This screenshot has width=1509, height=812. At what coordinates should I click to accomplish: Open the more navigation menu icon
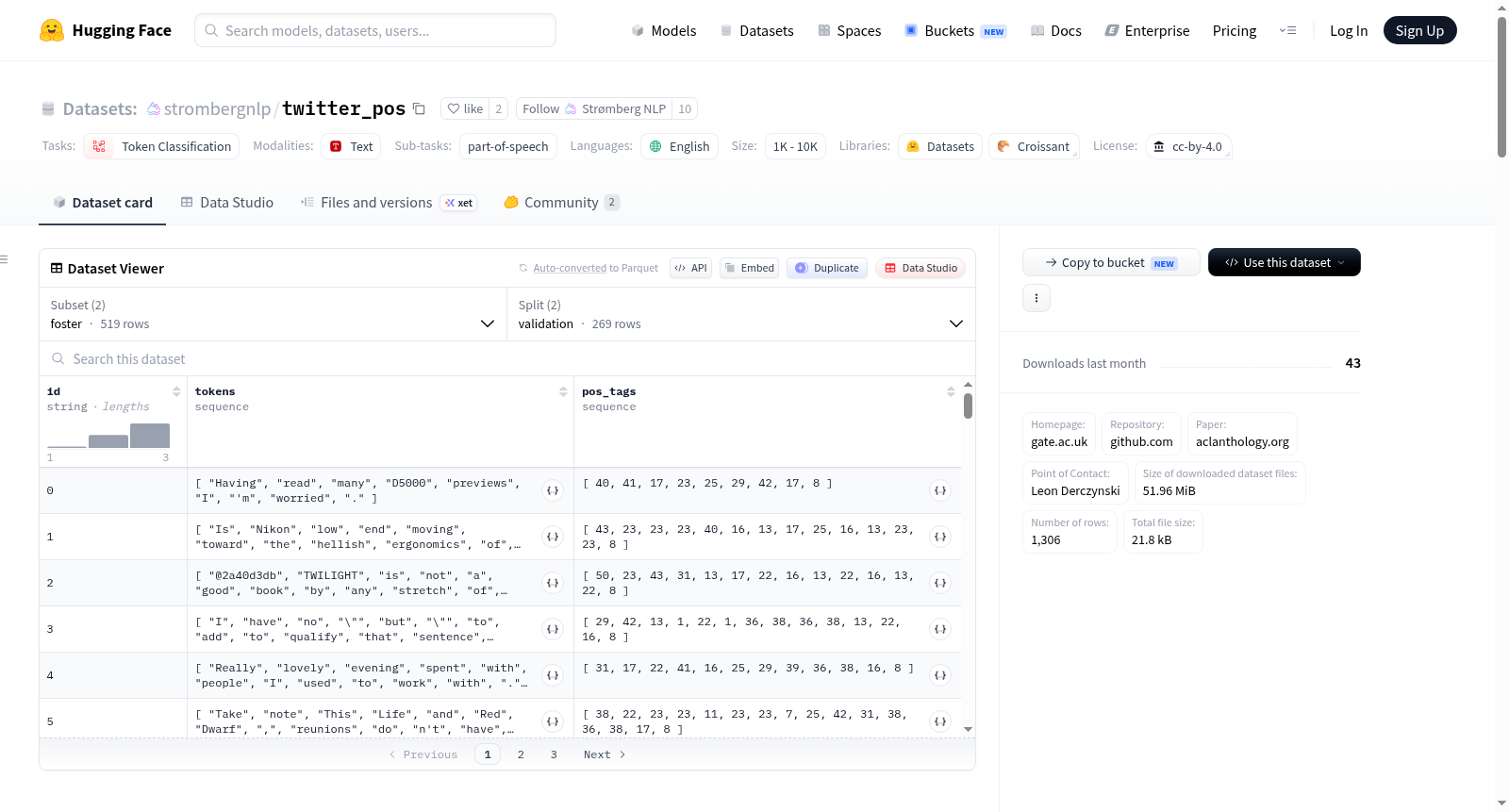point(1287,30)
